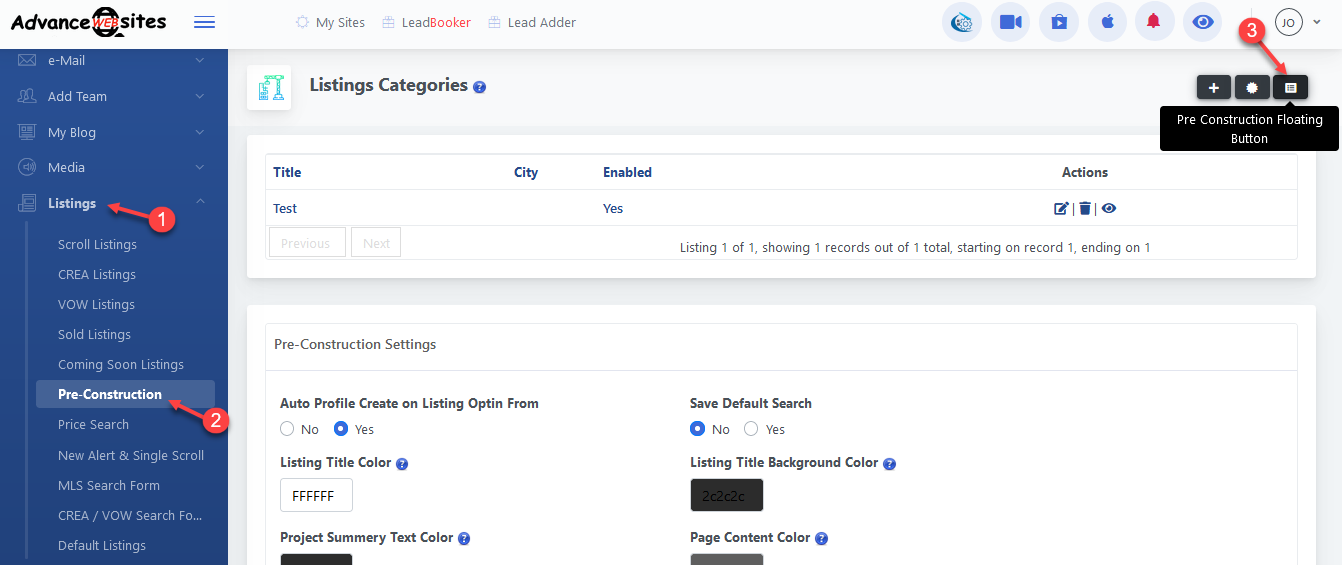The width and height of the screenshot is (1342, 565).
Task: Go to Sold Listings in sidebar
Action: [94, 334]
